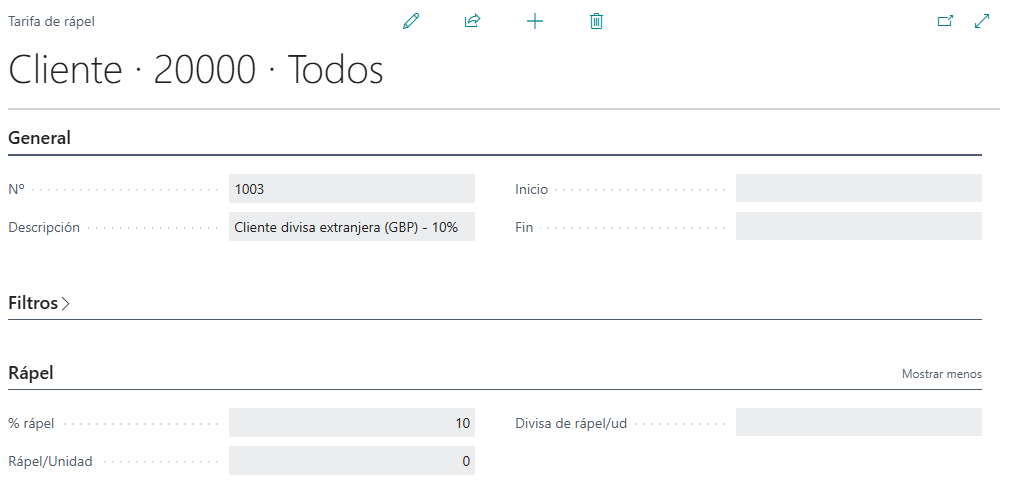The image size is (1009, 489).
Task: Click the Inicio date field
Action: (858, 189)
